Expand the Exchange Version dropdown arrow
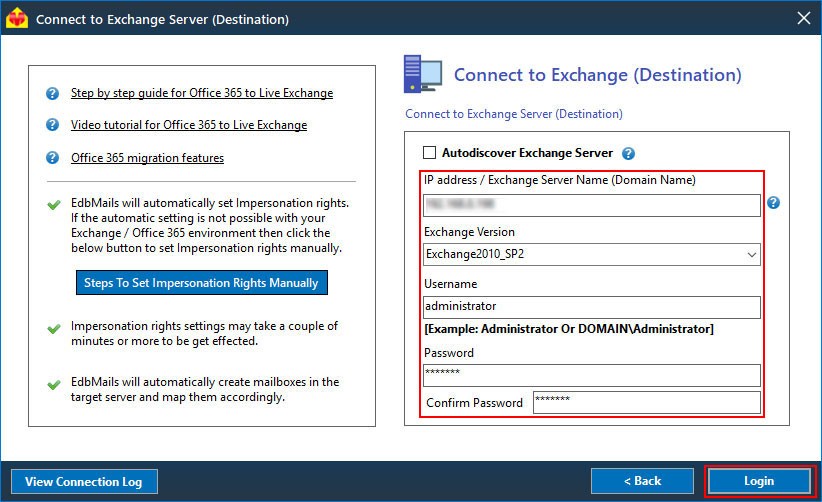 (751, 255)
